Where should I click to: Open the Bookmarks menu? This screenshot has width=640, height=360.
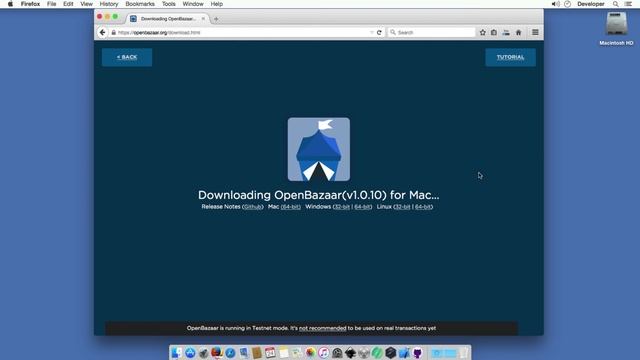pyautogui.click(x=140, y=4)
